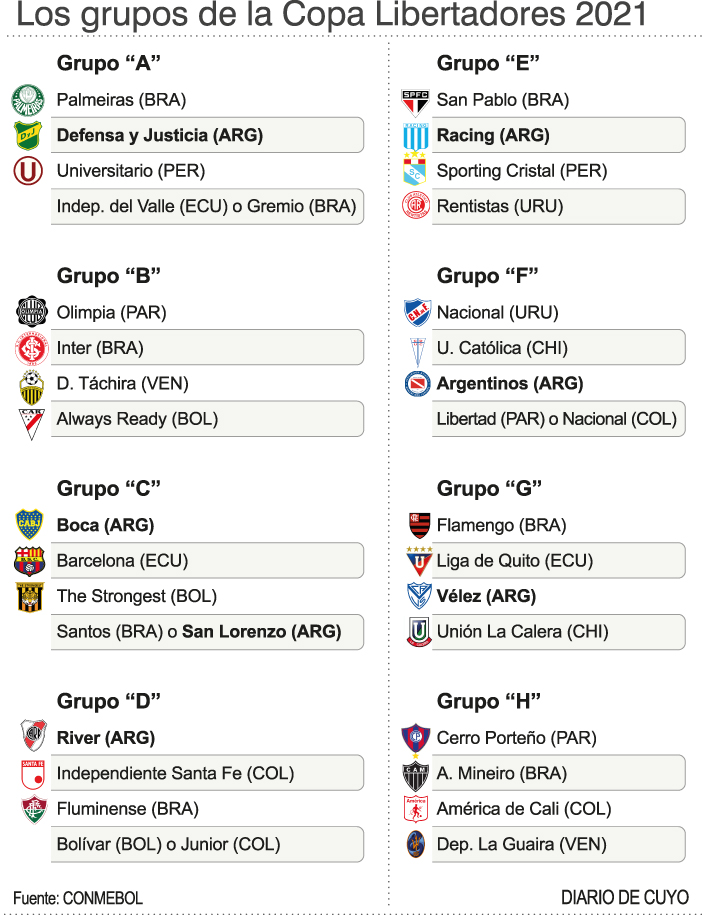The image size is (702, 915).
Task: Click the Palmeiras club crest
Action: pos(28,100)
